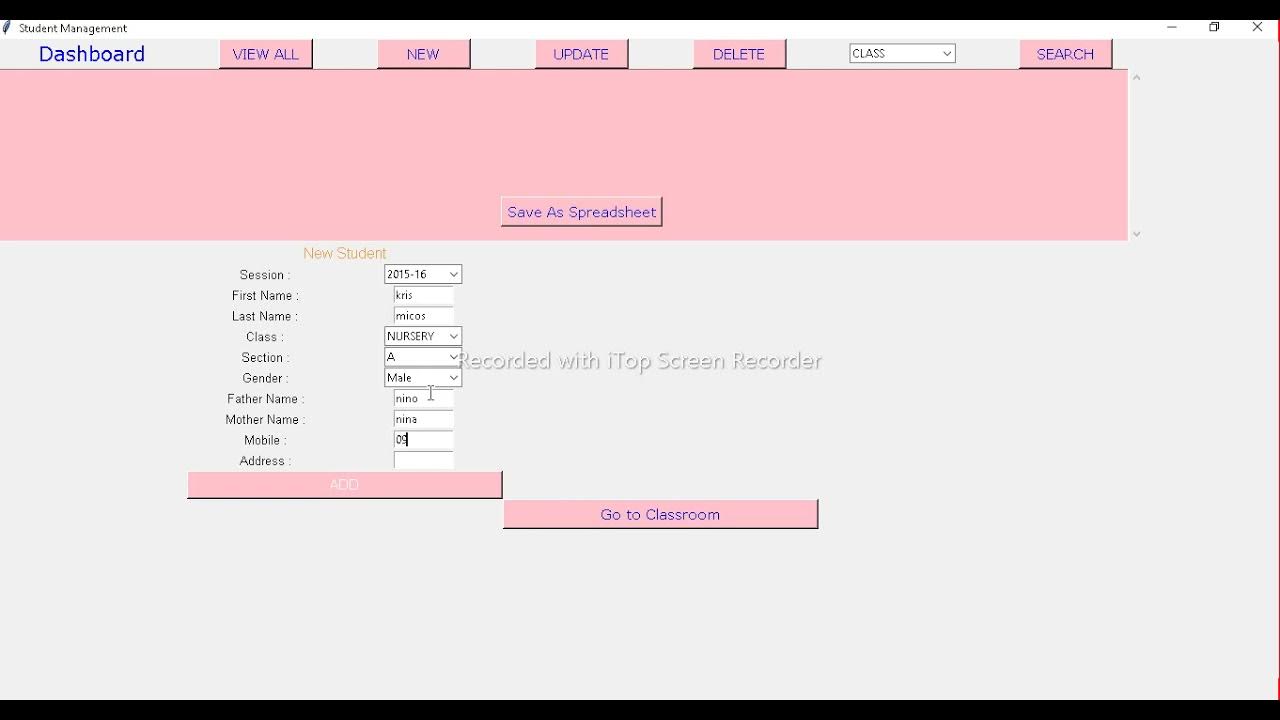Image resolution: width=1280 pixels, height=720 pixels.
Task: Click the Dashboard heading
Action: pyautogui.click(x=92, y=54)
